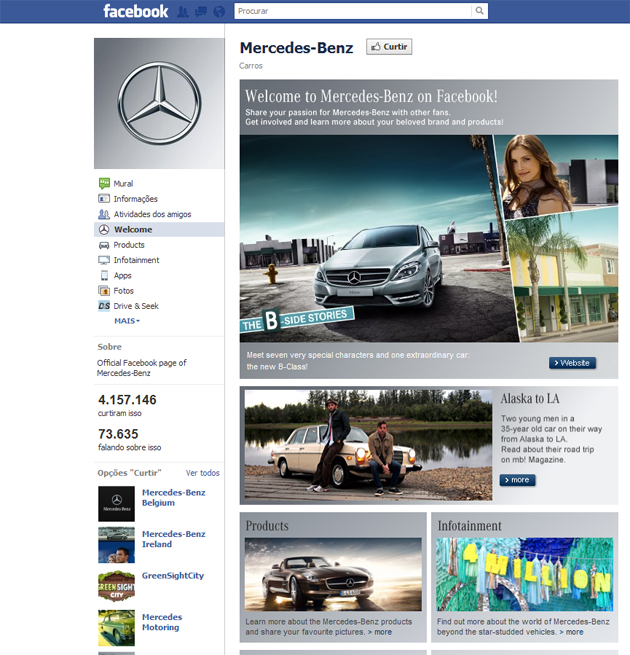Screen dimensions: 630x655
Task: Click the Infotainment section heading
Action: coord(470,526)
